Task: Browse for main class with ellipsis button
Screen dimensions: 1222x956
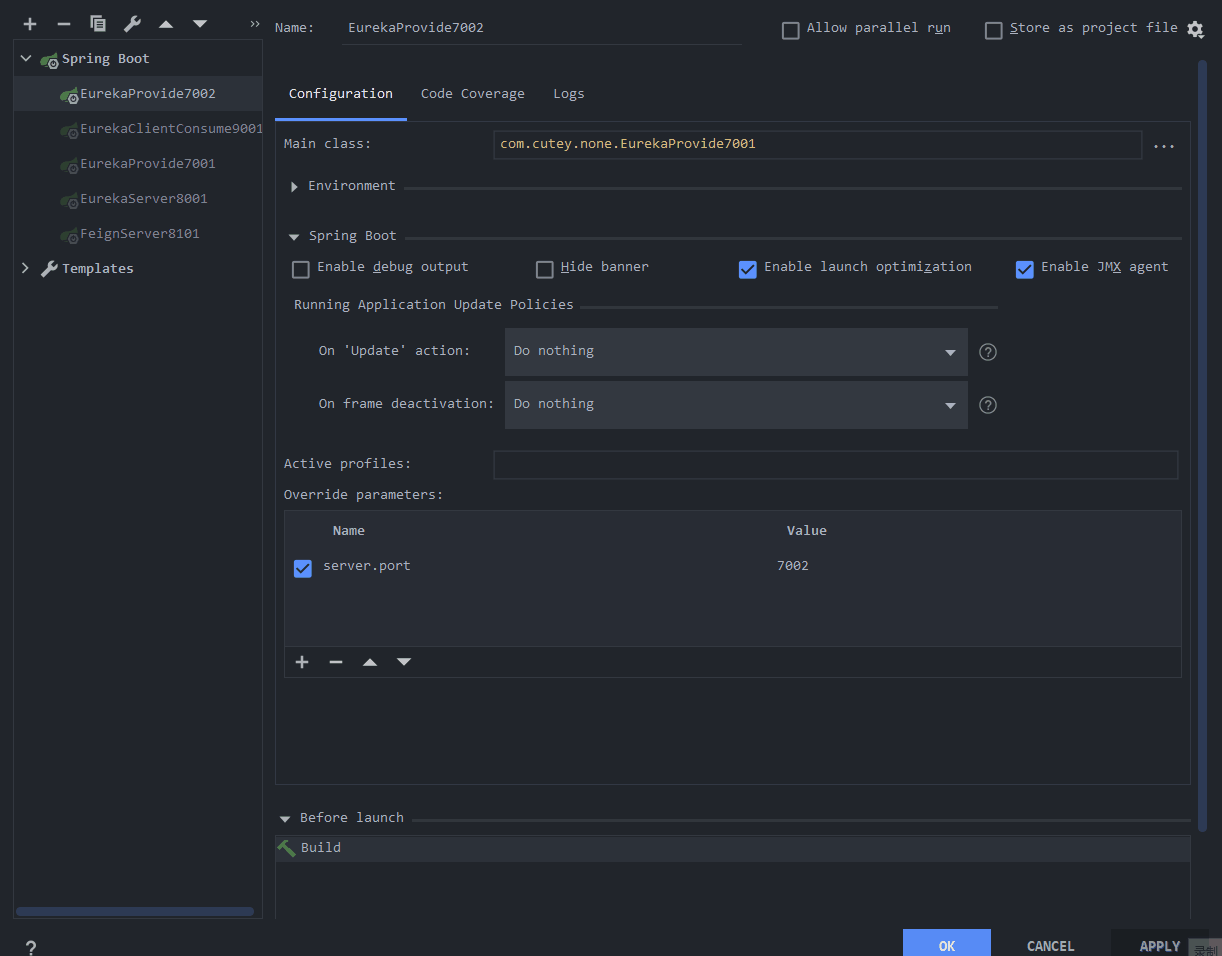Action: click(x=1164, y=146)
